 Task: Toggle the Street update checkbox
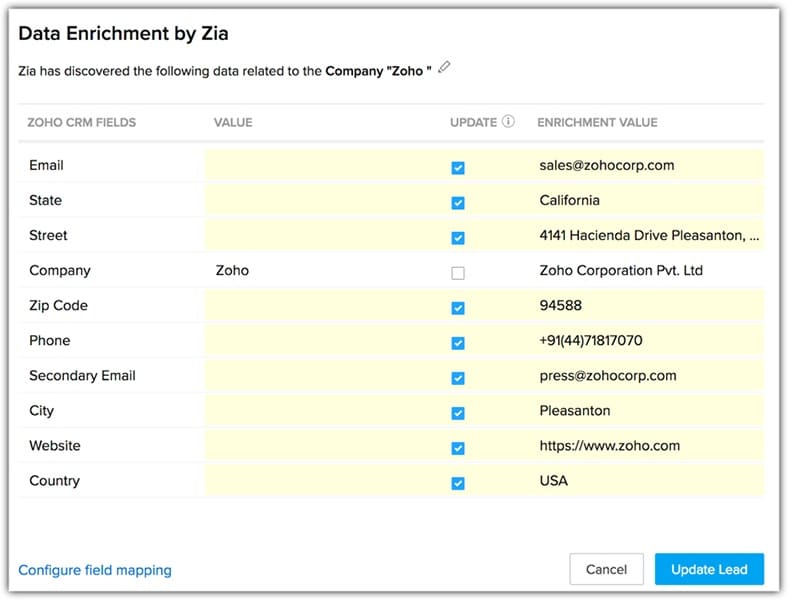tap(458, 238)
